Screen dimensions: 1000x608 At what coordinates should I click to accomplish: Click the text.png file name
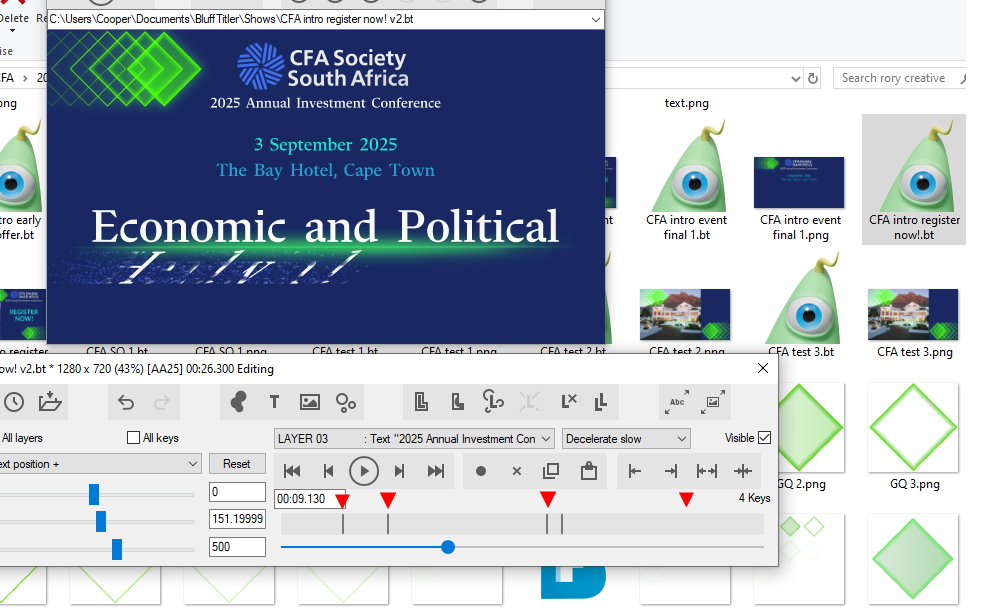click(686, 103)
